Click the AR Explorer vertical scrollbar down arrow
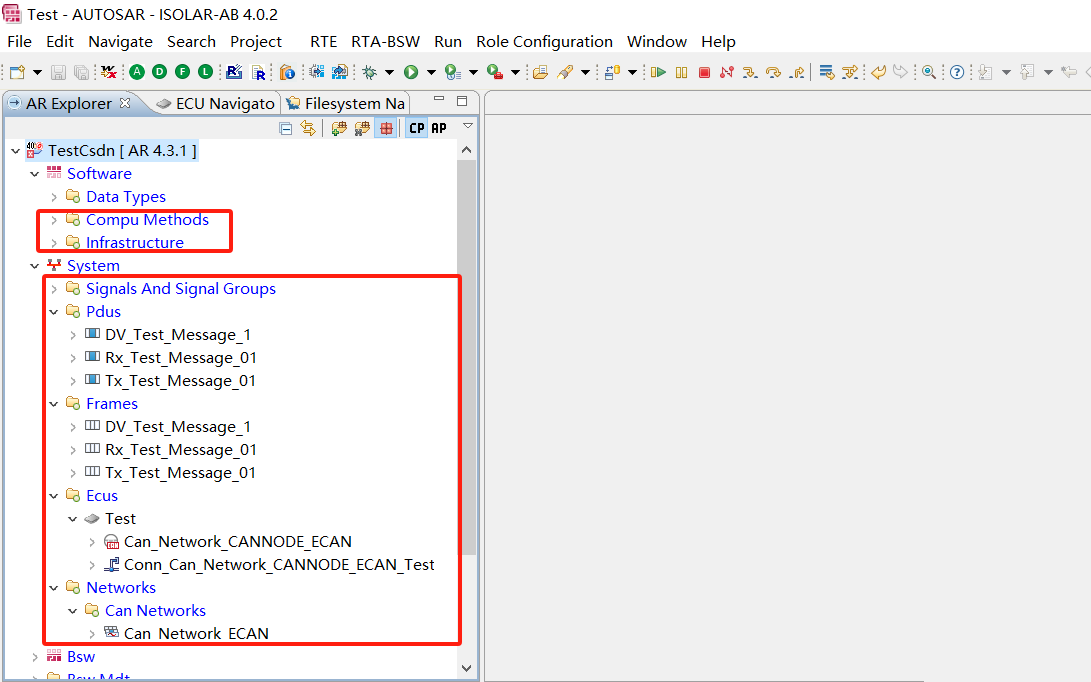This screenshot has height=682, width=1091. [x=466, y=666]
